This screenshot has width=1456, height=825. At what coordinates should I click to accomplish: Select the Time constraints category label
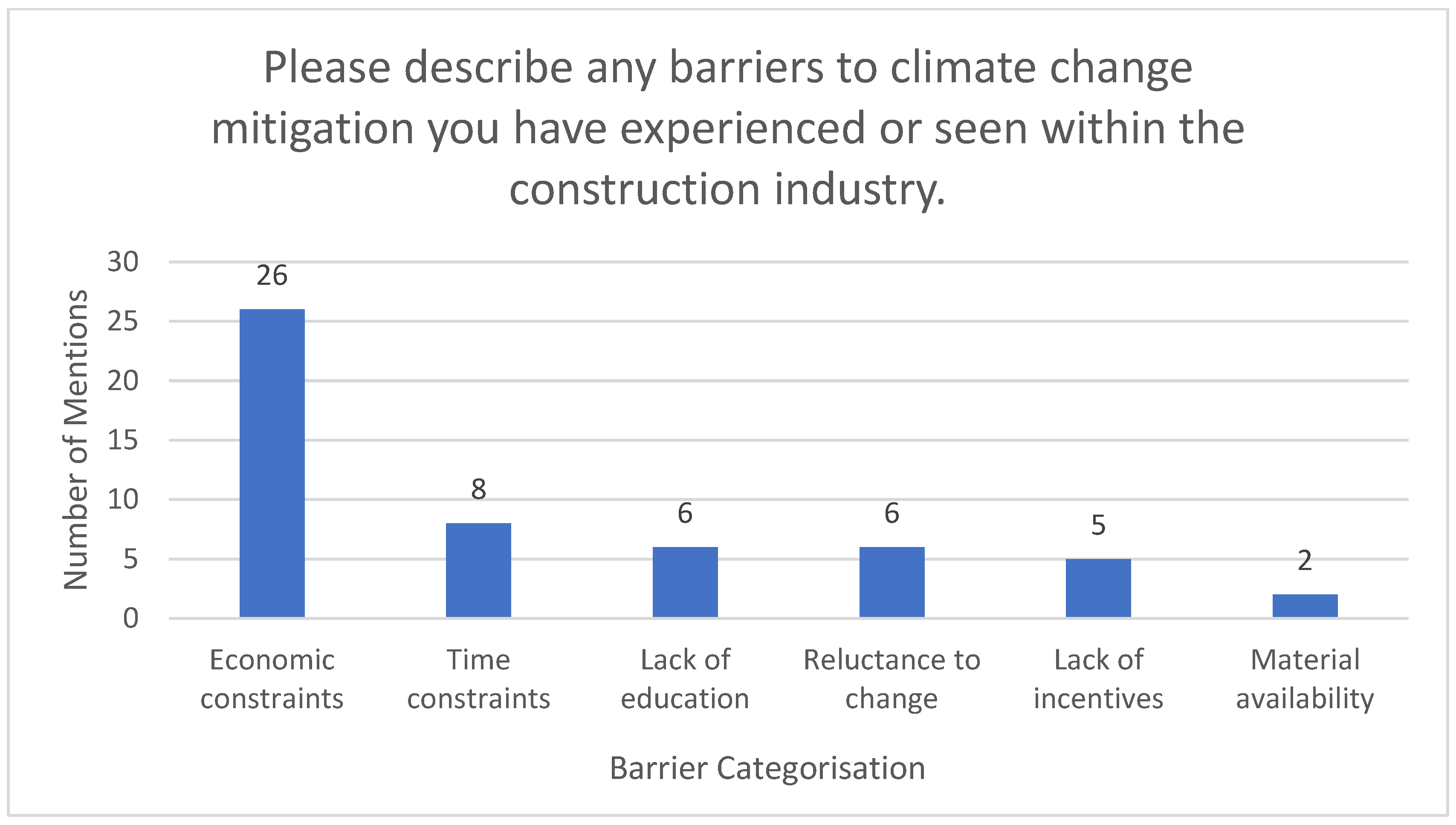tap(478, 679)
